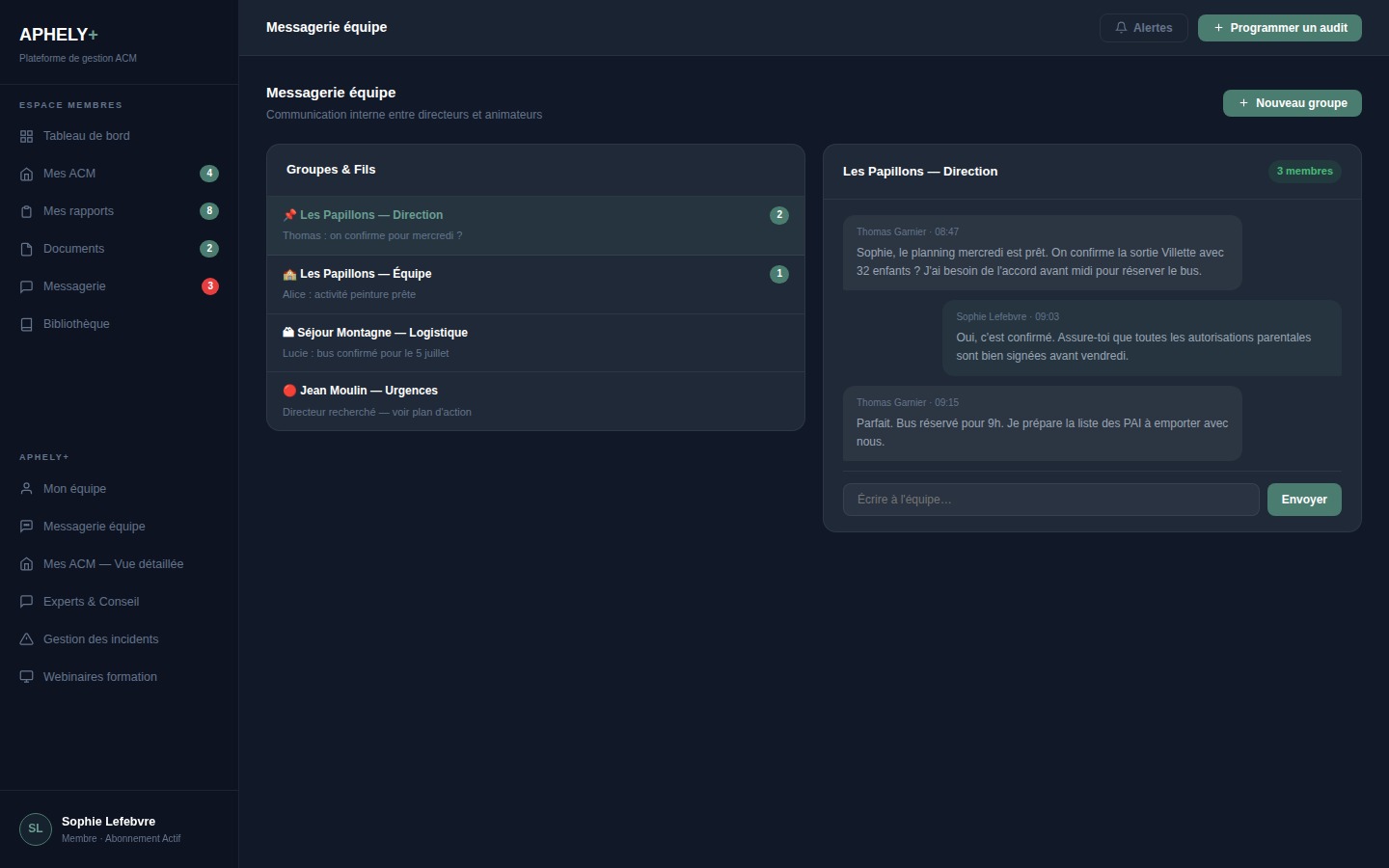
Task: Focus the Écrire à l'équipe message field
Action: pos(1050,500)
